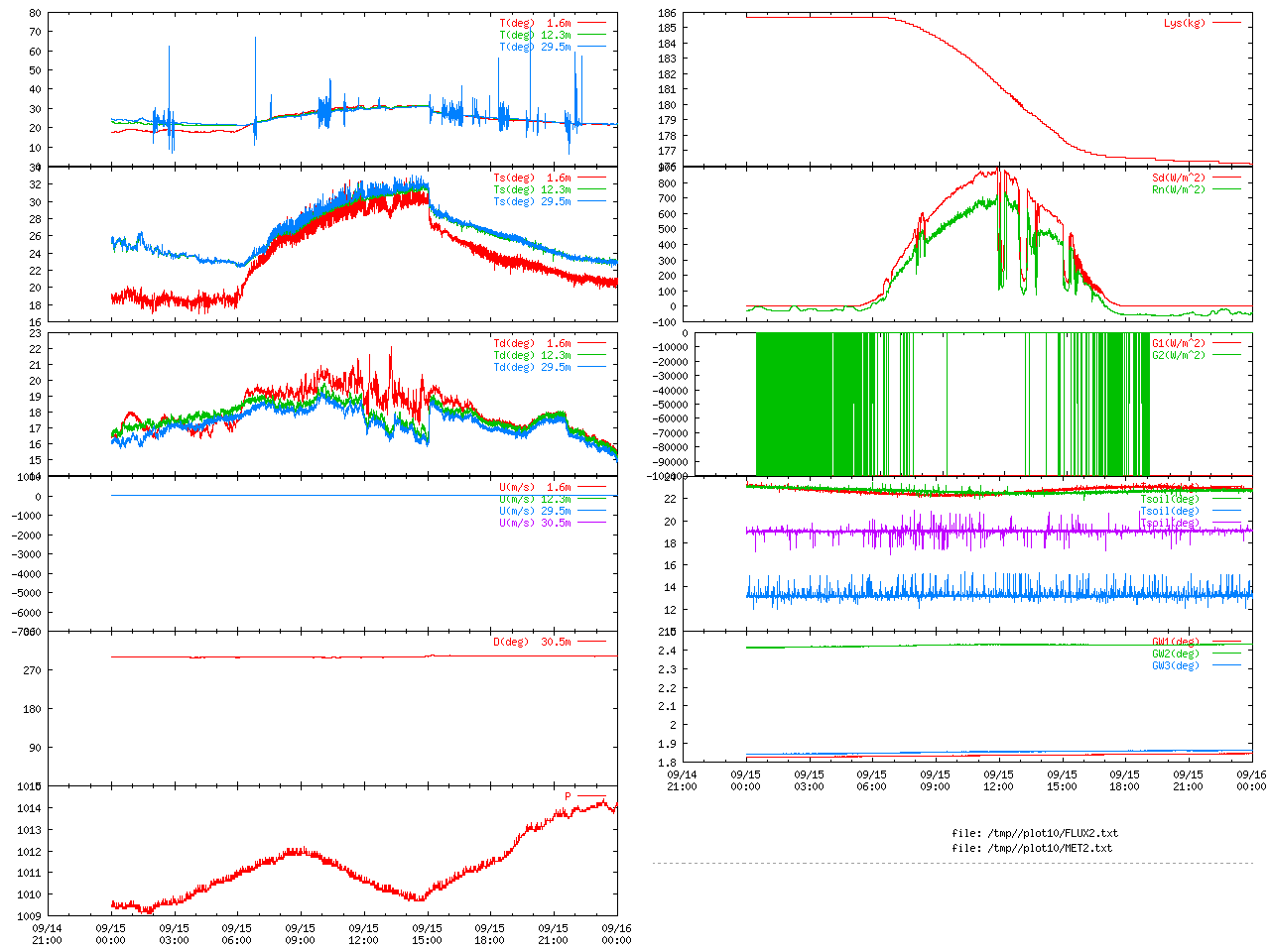Click the '186' tick on the Lys axis
1270x952 pixels.
pyautogui.click(x=667, y=13)
